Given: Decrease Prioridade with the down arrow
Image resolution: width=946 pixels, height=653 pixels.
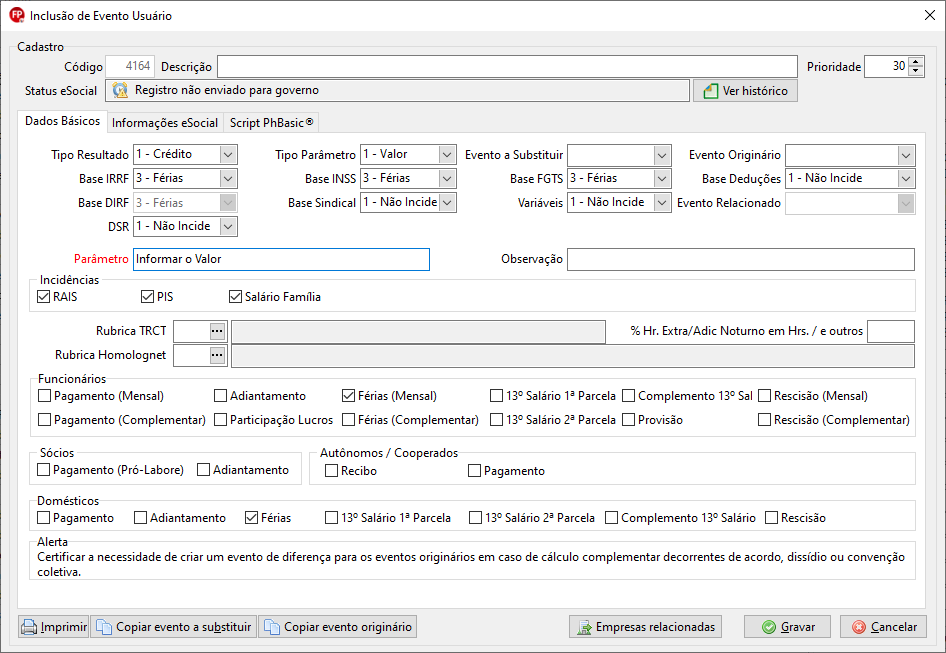Looking at the screenshot, I should [916, 71].
